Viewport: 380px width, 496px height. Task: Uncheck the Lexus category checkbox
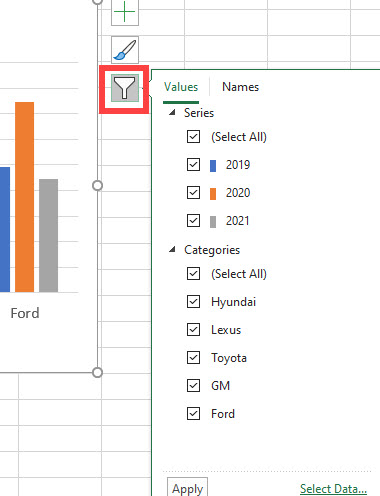coord(193,330)
